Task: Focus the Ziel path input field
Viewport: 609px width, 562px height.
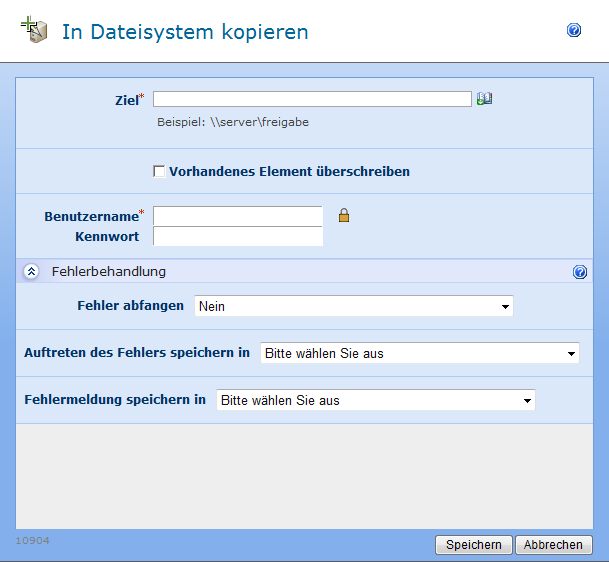Action: coord(311,99)
